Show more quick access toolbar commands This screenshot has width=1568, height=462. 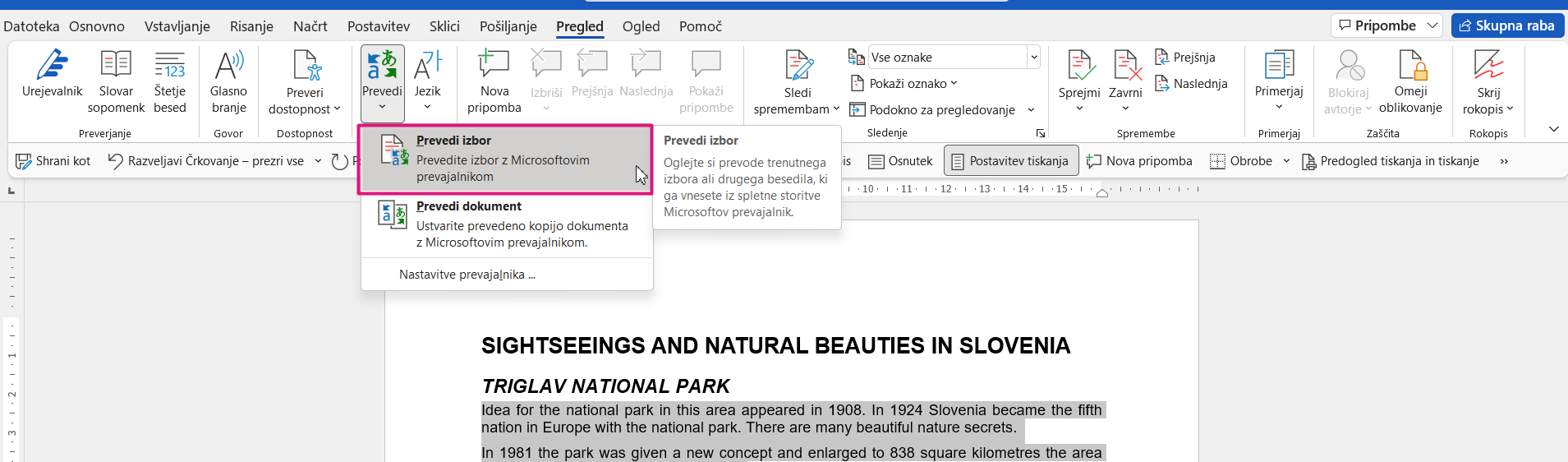(1504, 161)
